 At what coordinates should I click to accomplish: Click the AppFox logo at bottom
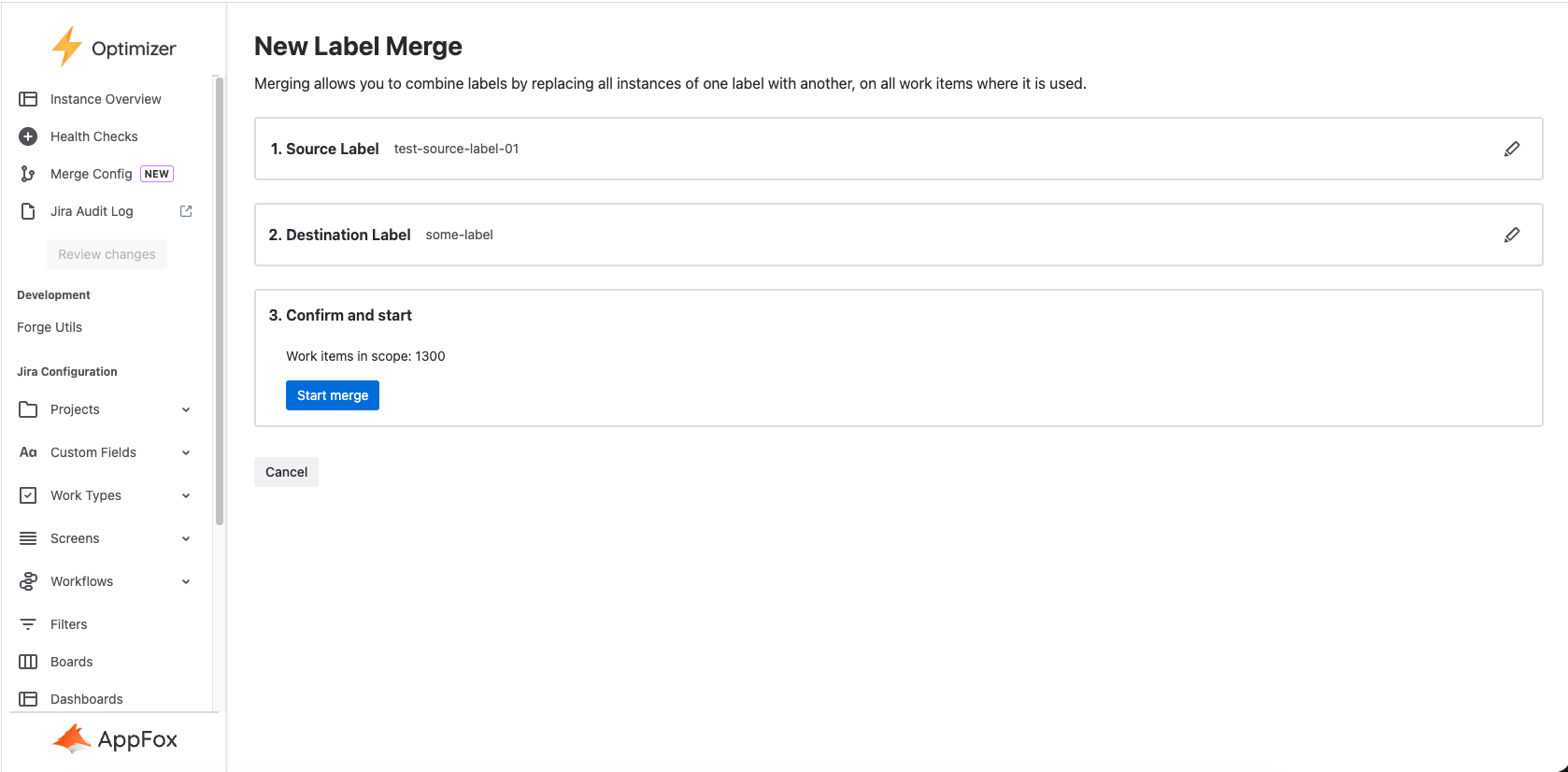(114, 739)
